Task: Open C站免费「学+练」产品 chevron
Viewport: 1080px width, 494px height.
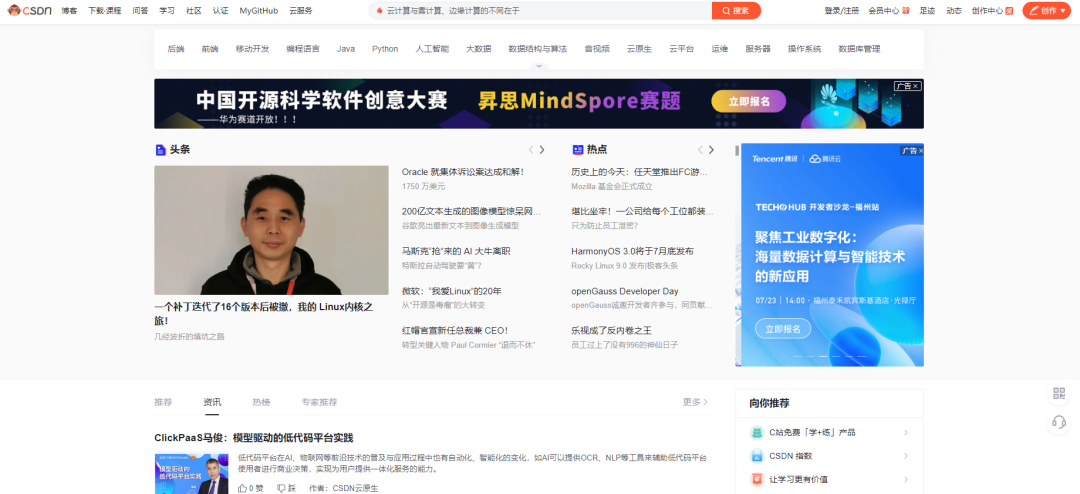Action: pos(906,433)
